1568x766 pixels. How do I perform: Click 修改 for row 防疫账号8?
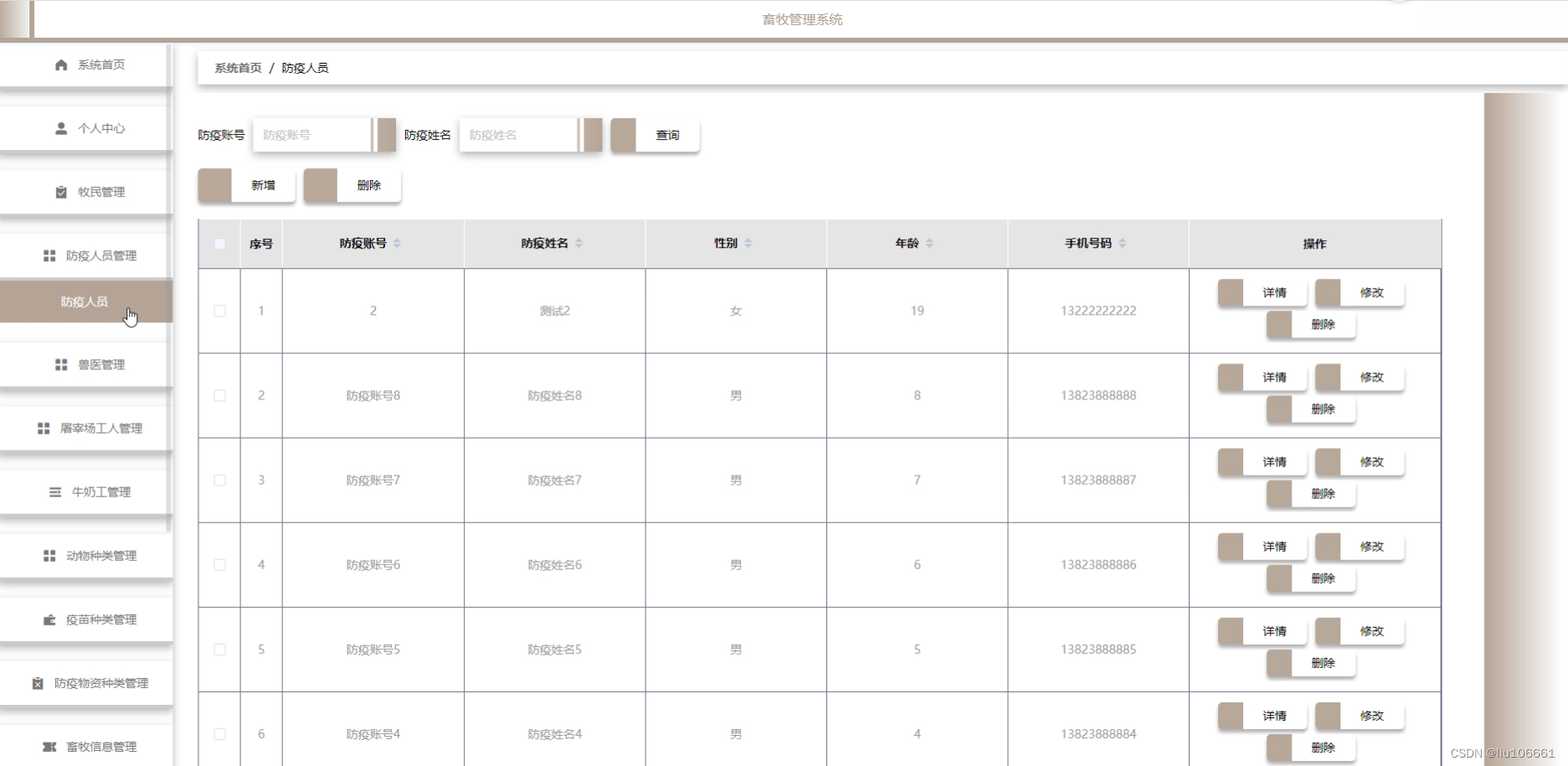pos(1360,377)
